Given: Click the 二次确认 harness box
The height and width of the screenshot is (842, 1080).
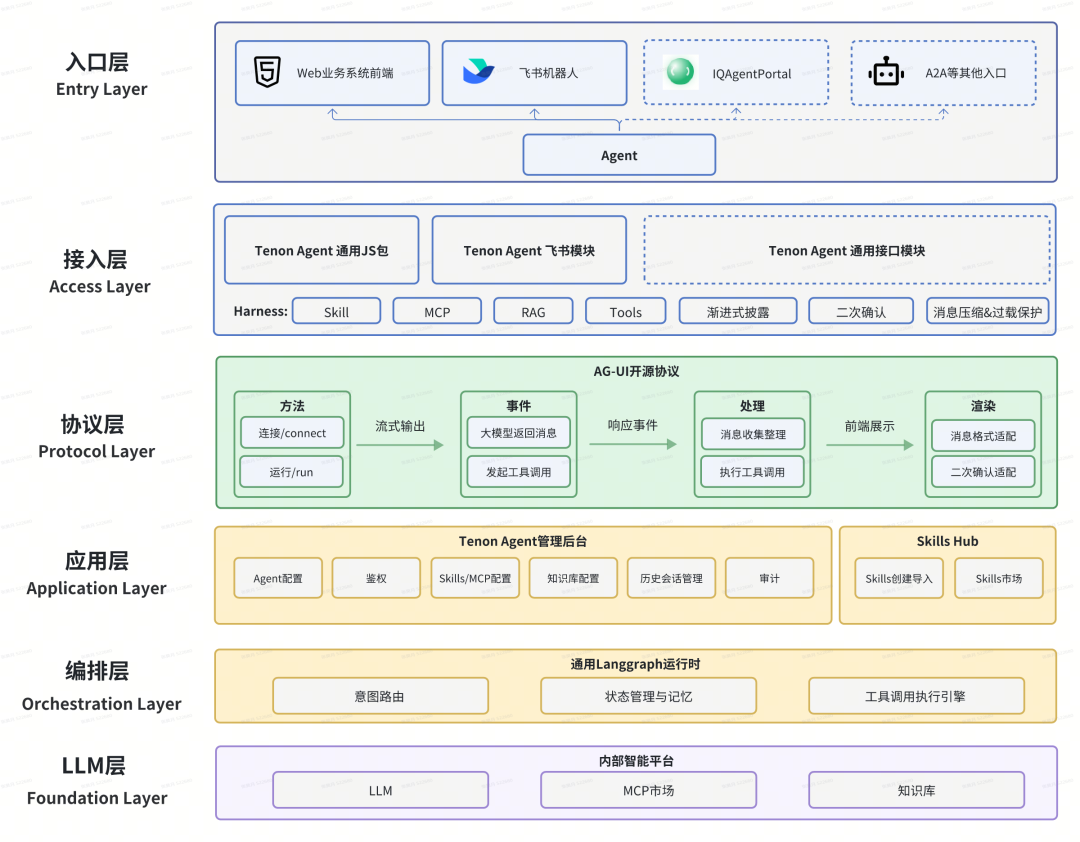Looking at the screenshot, I should pyautogui.click(x=861, y=311).
